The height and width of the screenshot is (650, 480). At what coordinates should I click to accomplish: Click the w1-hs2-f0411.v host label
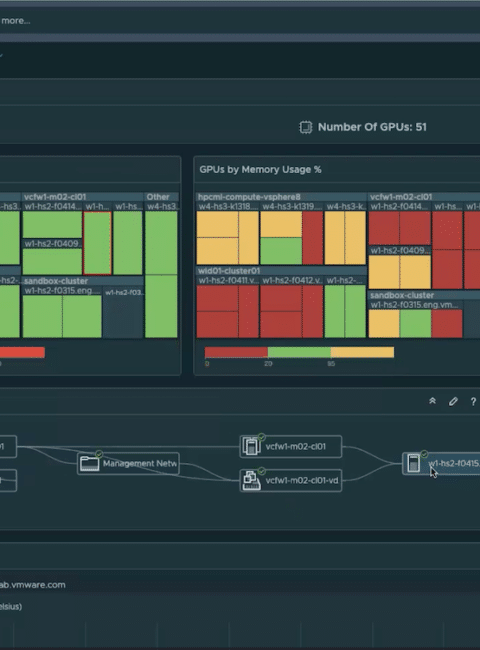(228, 280)
